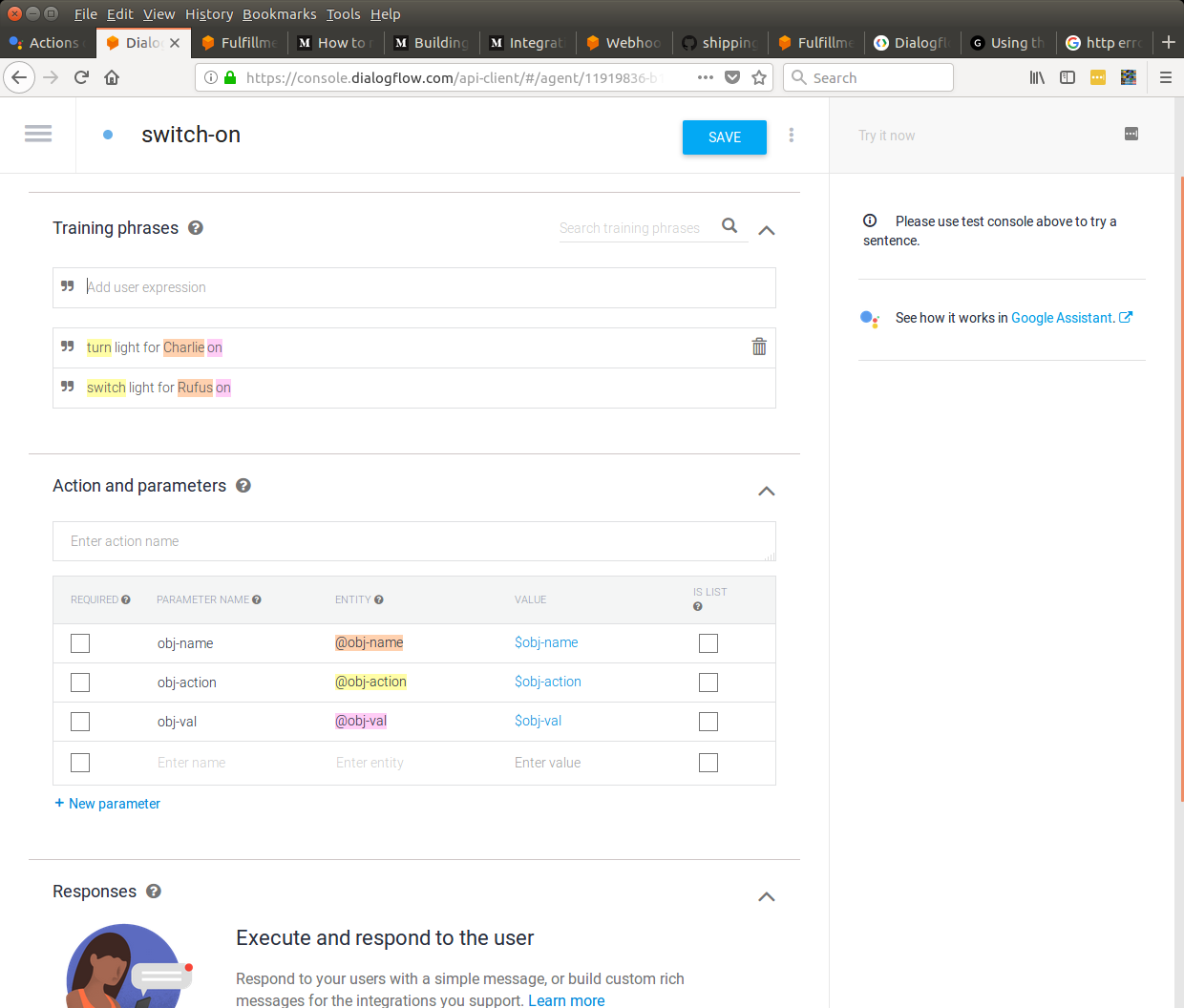Screen dimensions: 1184x1008
Task: Click the Action and parameters help icon
Action: tap(243, 486)
